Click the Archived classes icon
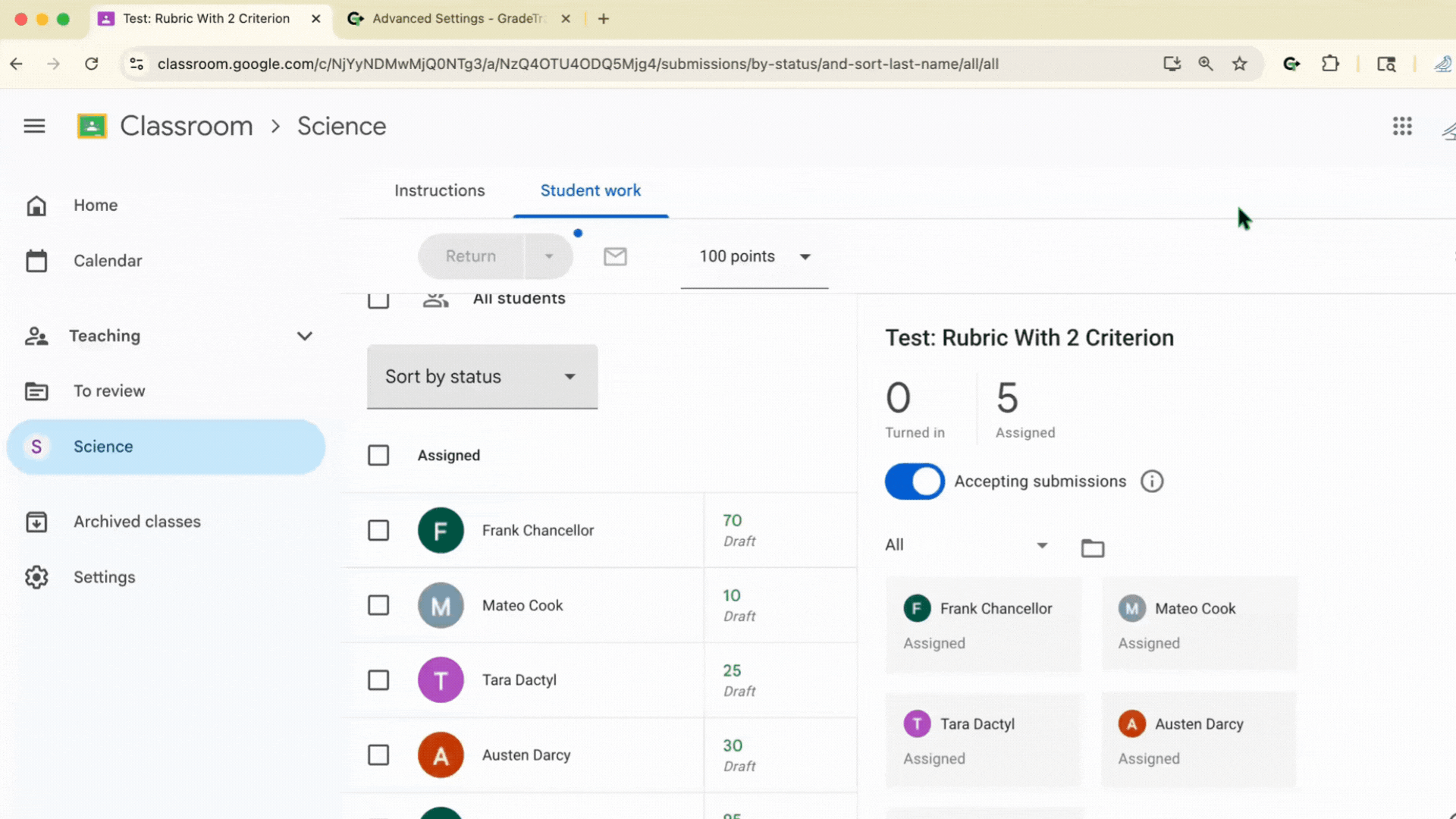Image resolution: width=1456 pixels, height=819 pixels. pyautogui.click(x=36, y=522)
